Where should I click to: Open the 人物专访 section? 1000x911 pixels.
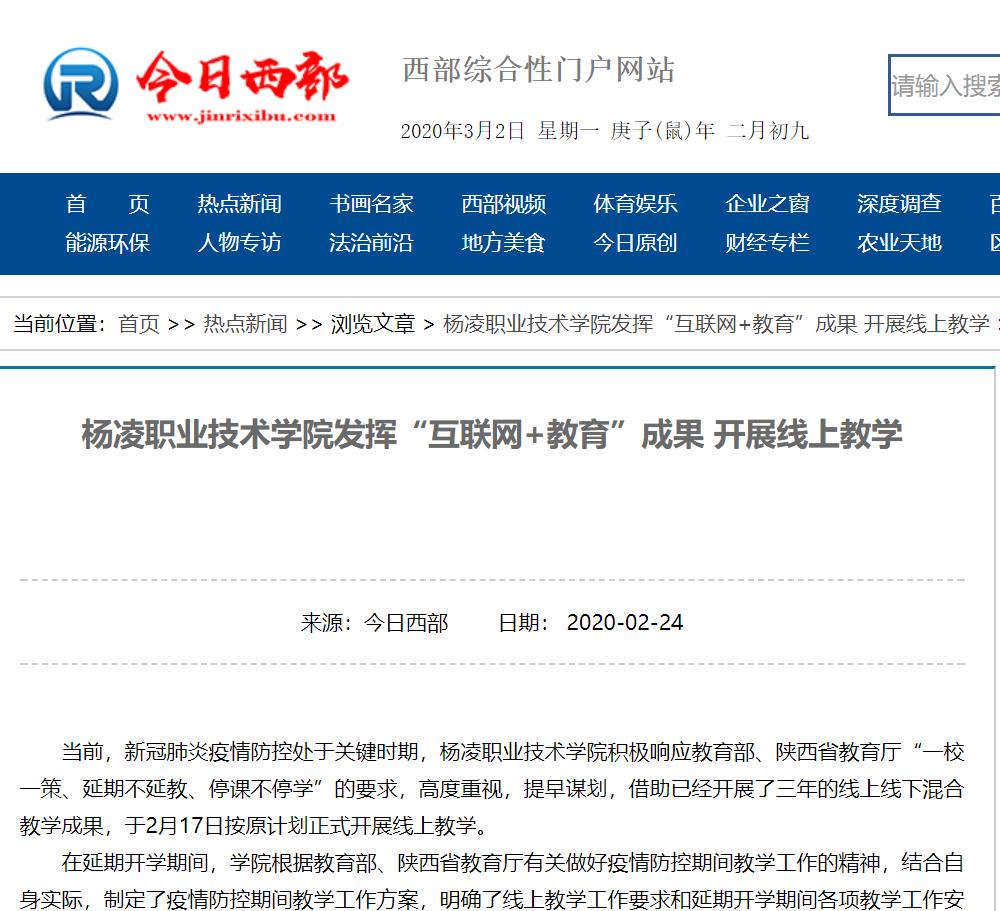coord(239,242)
